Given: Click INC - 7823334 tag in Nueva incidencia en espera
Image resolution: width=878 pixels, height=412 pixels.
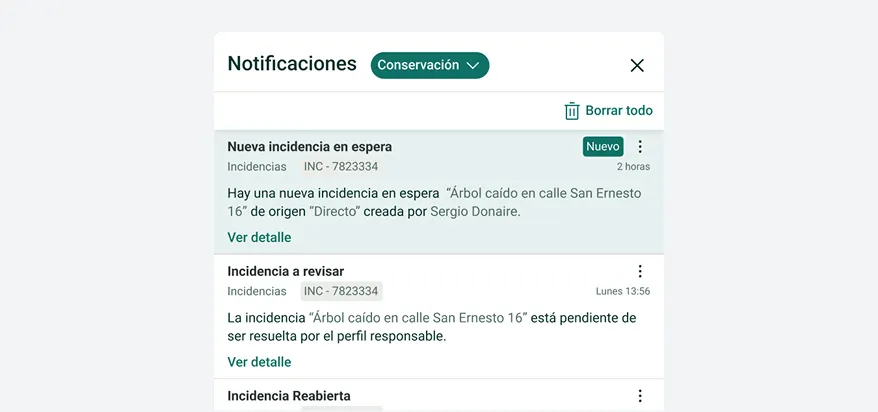Looking at the screenshot, I should click(341, 167).
